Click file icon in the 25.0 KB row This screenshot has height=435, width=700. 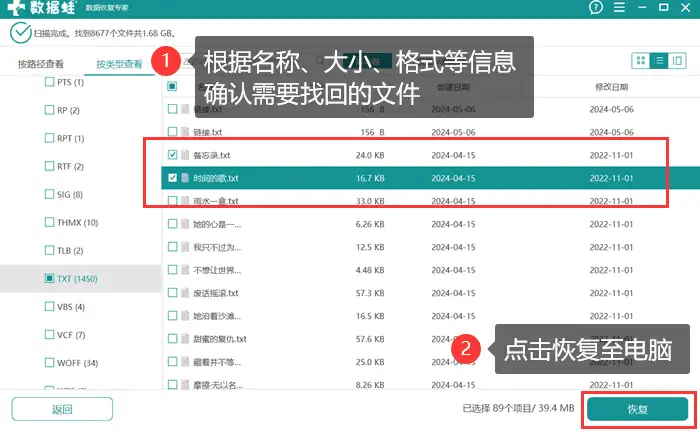(x=185, y=362)
